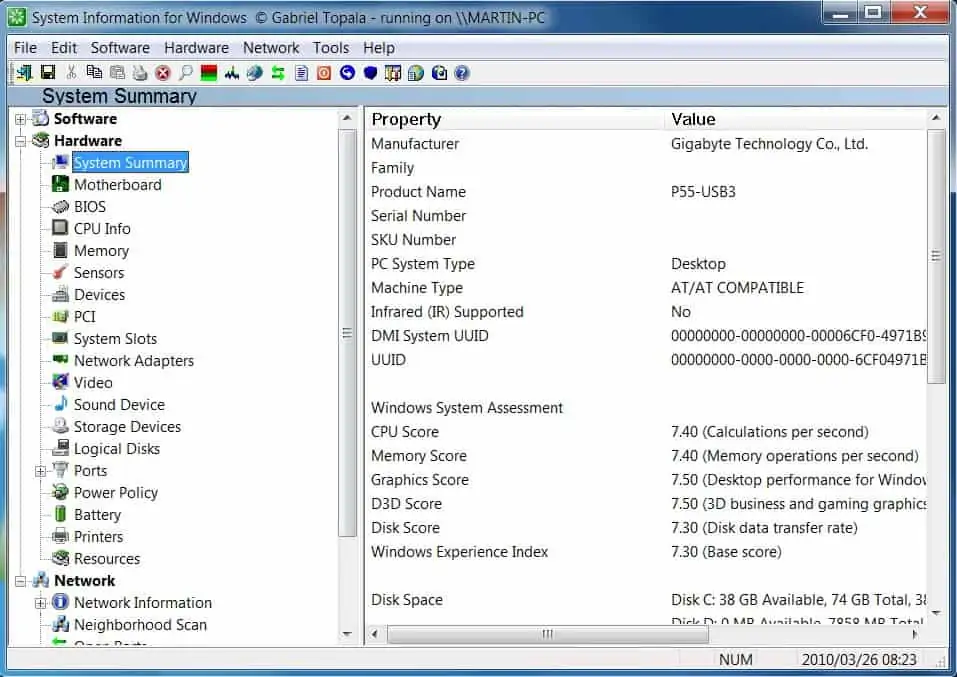This screenshot has width=957, height=677.
Task: Open the Hardware menu in menu bar
Action: 196,48
